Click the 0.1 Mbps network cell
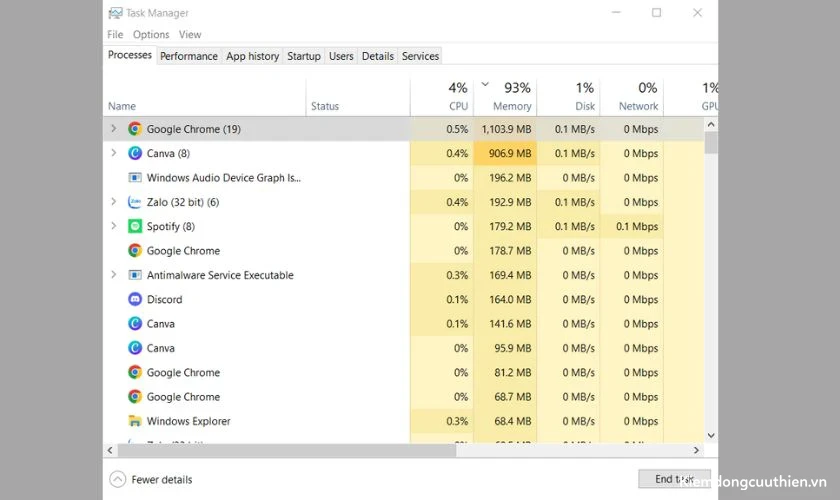The image size is (840, 500). (632, 226)
